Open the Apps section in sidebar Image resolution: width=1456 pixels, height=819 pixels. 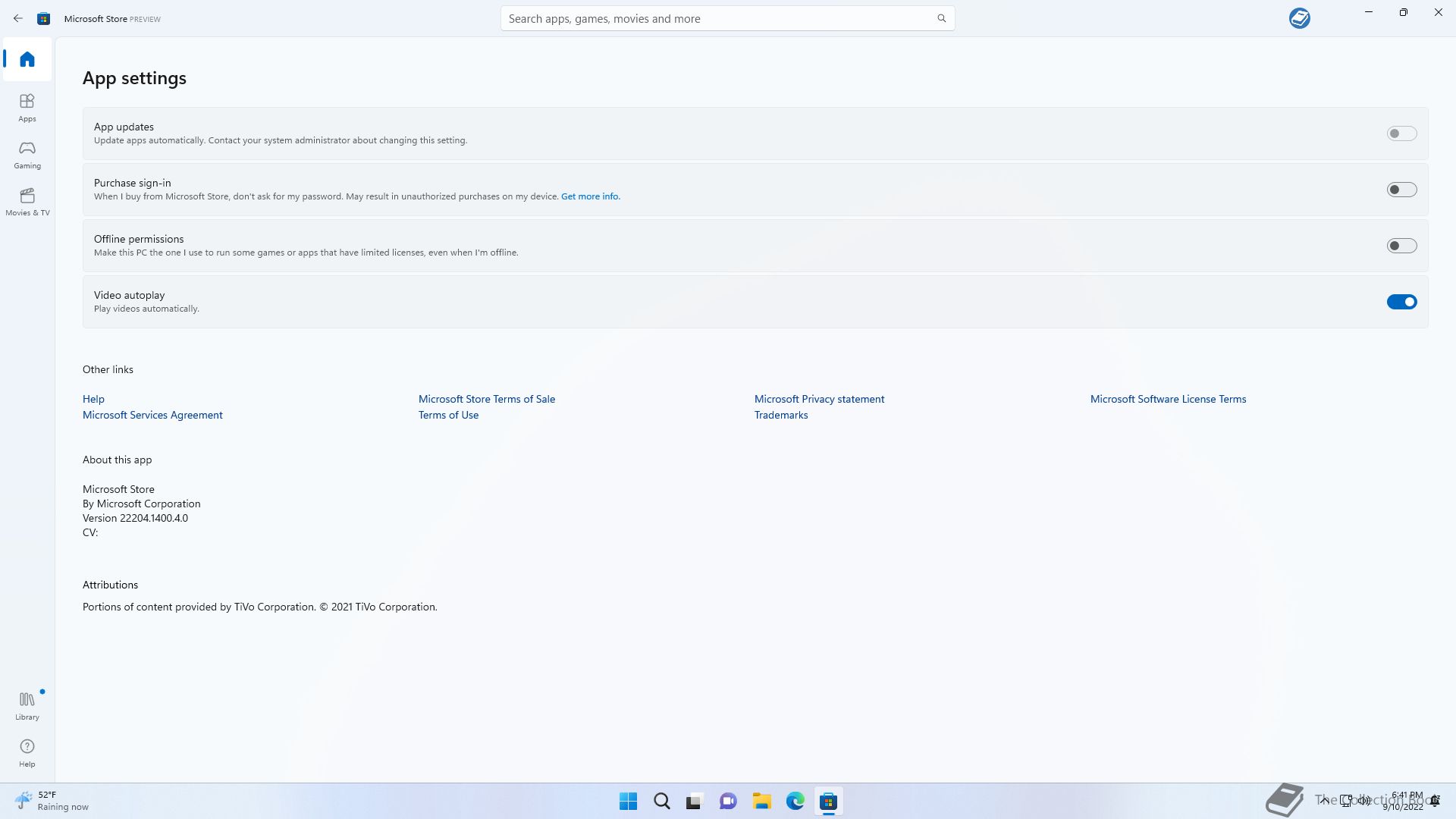pos(27,107)
